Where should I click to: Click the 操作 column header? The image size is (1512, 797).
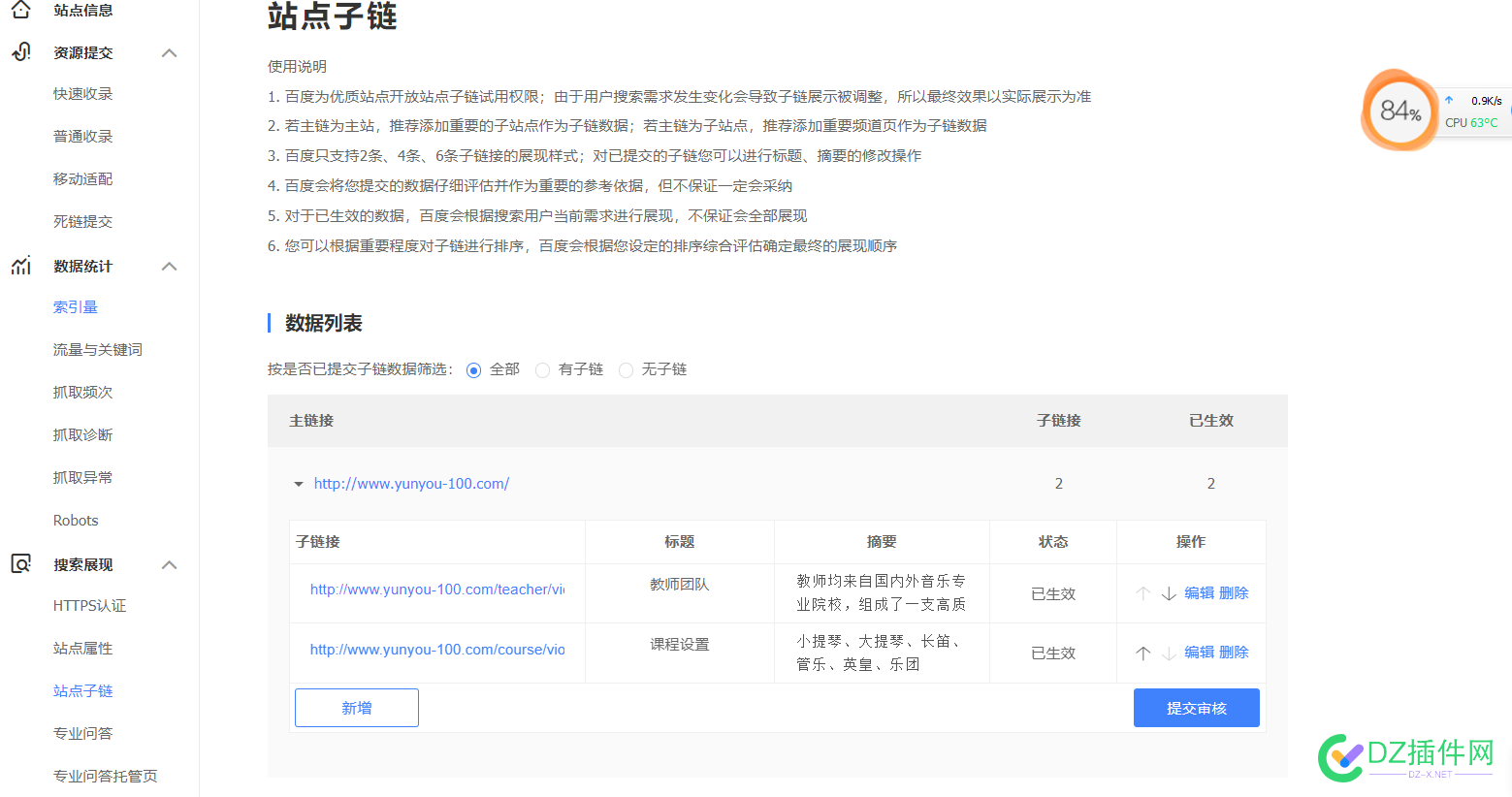pos(1191,542)
